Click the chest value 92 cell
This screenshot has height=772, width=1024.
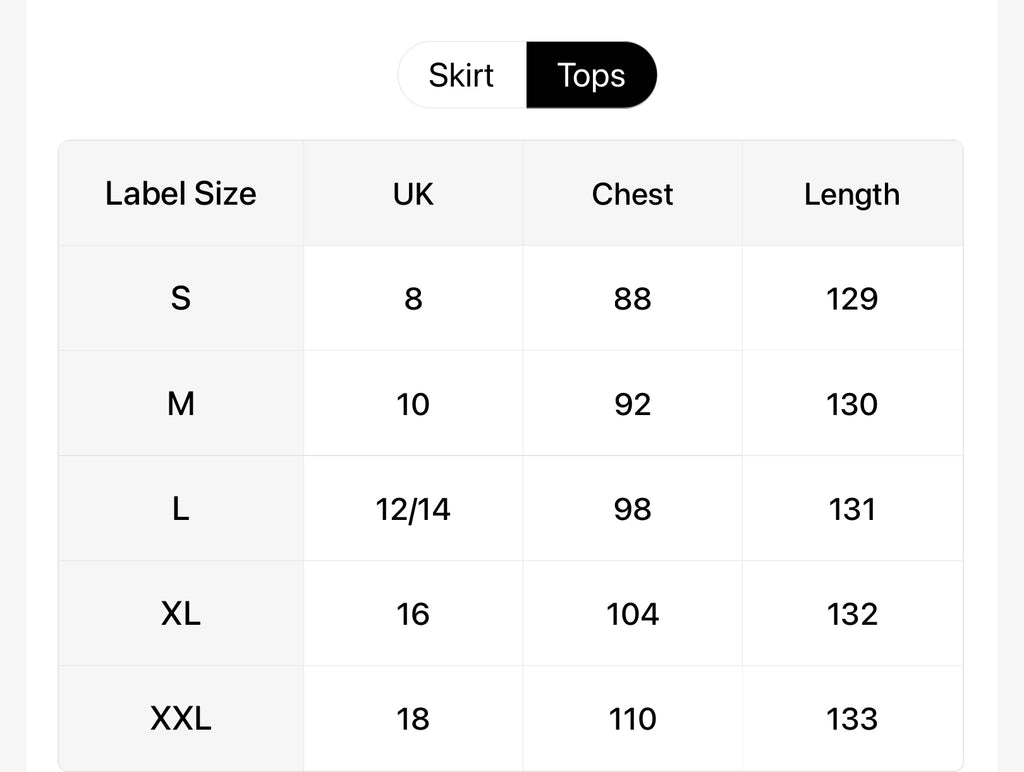pos(633,404)
